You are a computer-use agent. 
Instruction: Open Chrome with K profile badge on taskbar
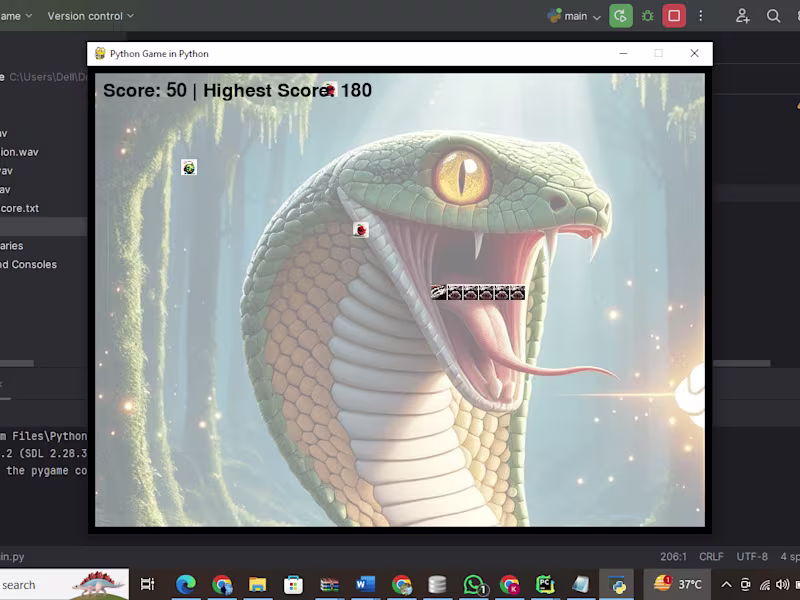(509, 585)
